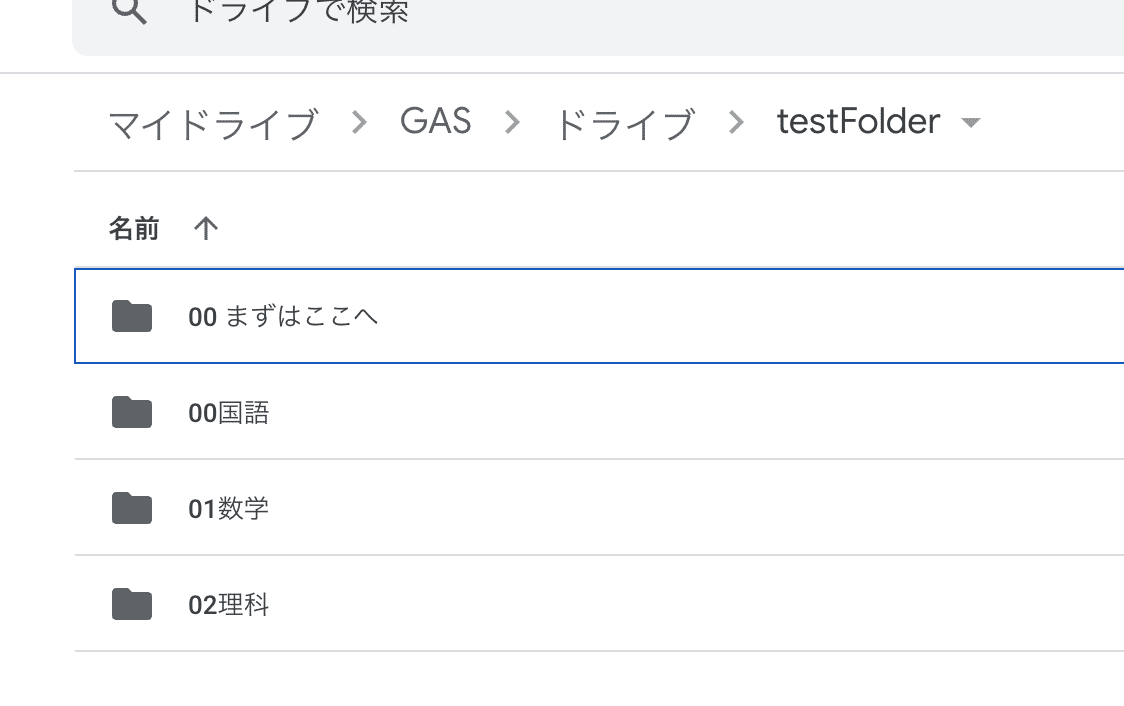The height and width of the screenshot is (706, 1124).
Task: Expand the testFolder dropdown arrow
Action: pyautogui.click(x=971, y=123)
